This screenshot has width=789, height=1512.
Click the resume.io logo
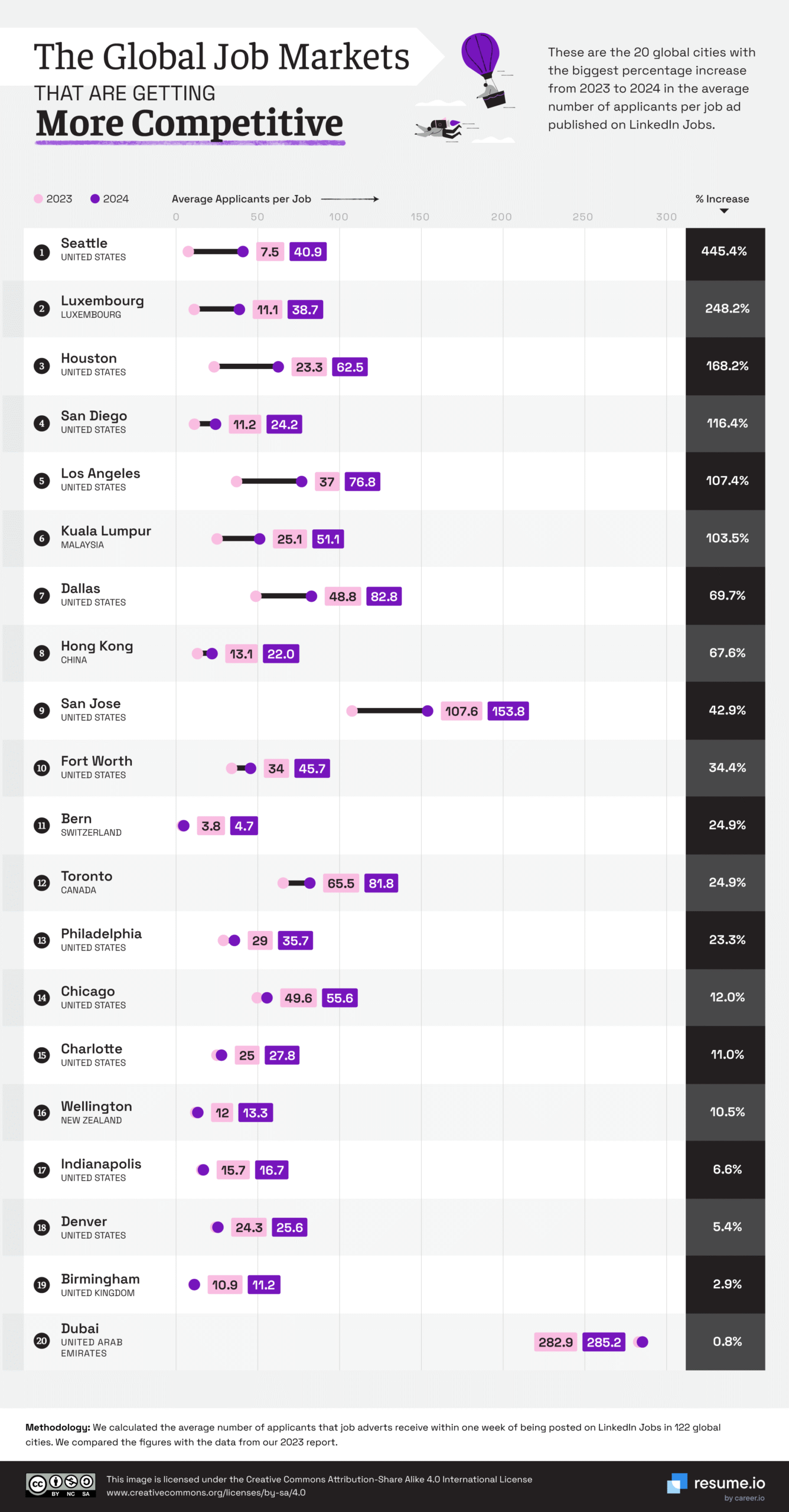tap(716, 1484)
